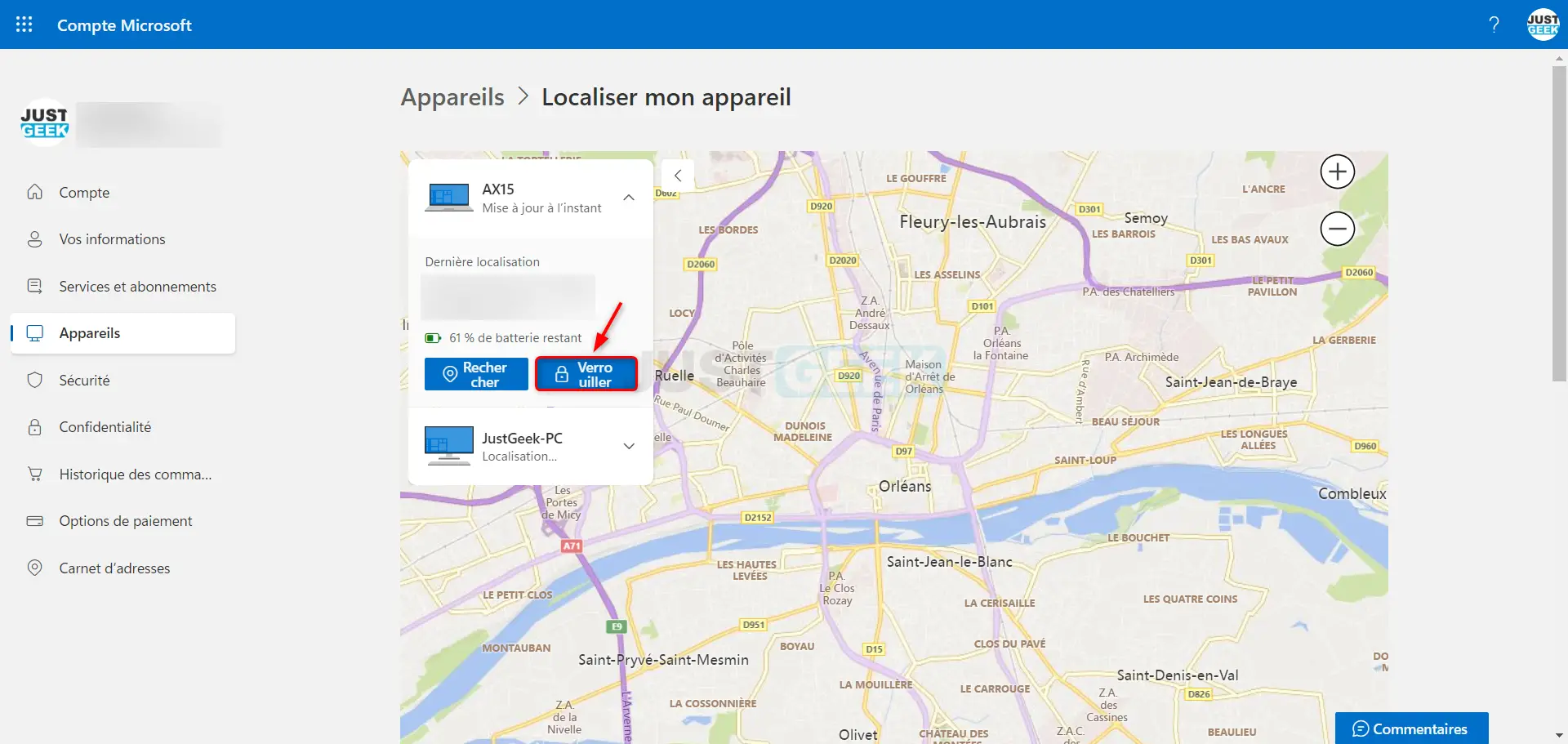This screenshot has width=1568, height=744.
Task: Click the Mise à jour à l'instant text
Action: pos(541,208)
